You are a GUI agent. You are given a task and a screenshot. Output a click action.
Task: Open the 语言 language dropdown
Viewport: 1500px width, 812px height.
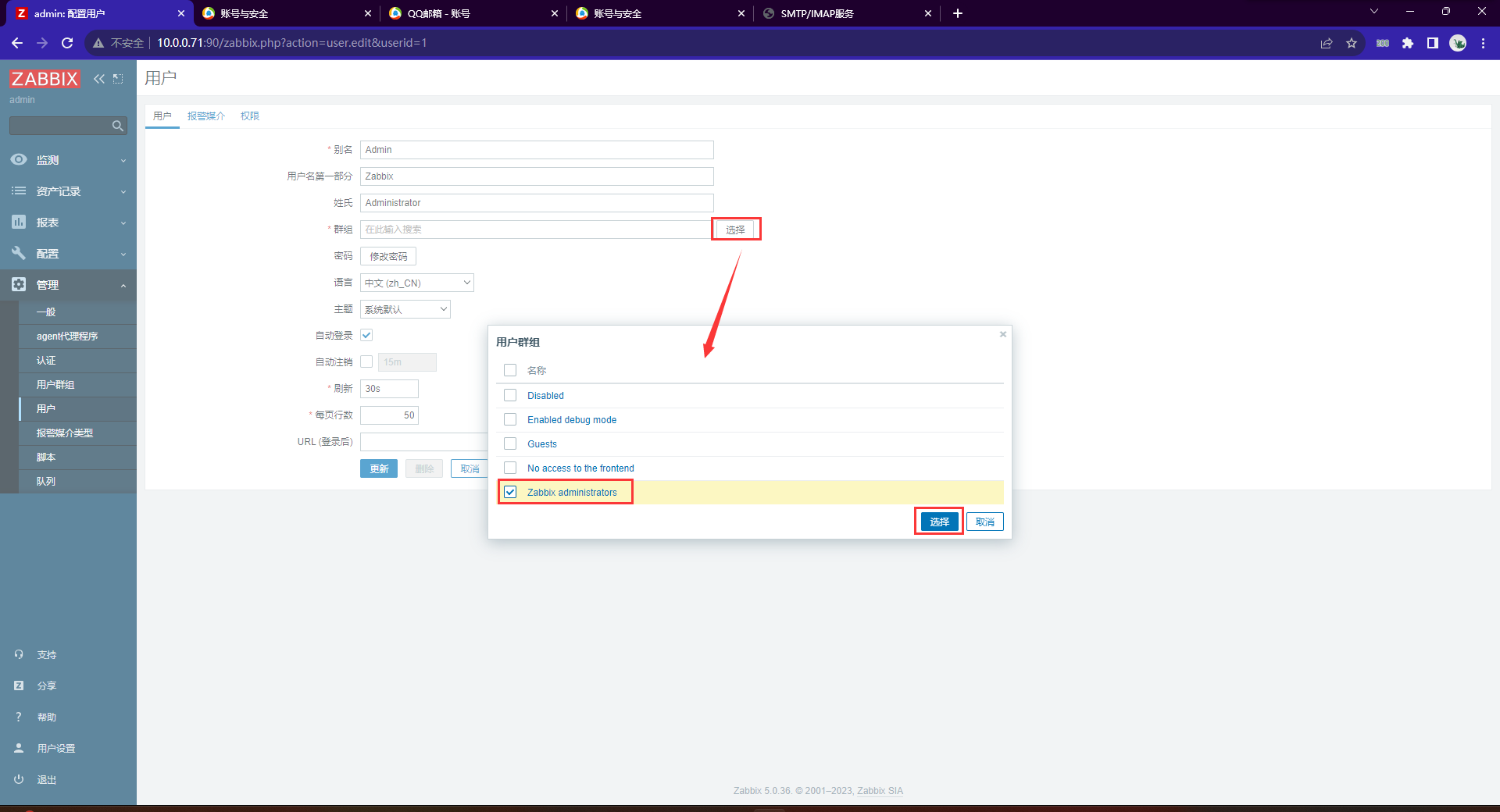pyautogui.click(x=417, y=283)
